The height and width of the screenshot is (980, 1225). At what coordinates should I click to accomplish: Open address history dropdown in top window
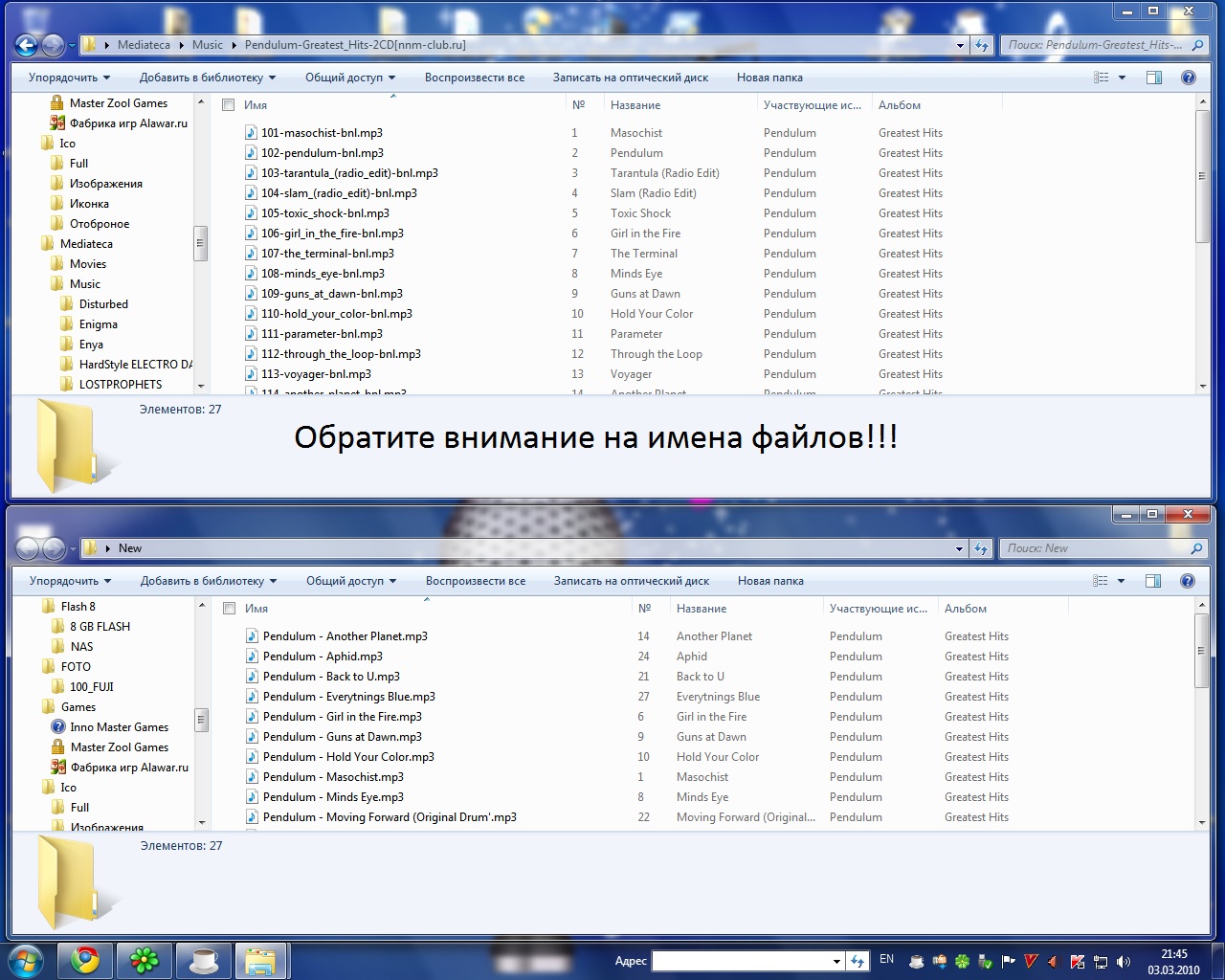point(960,45)
